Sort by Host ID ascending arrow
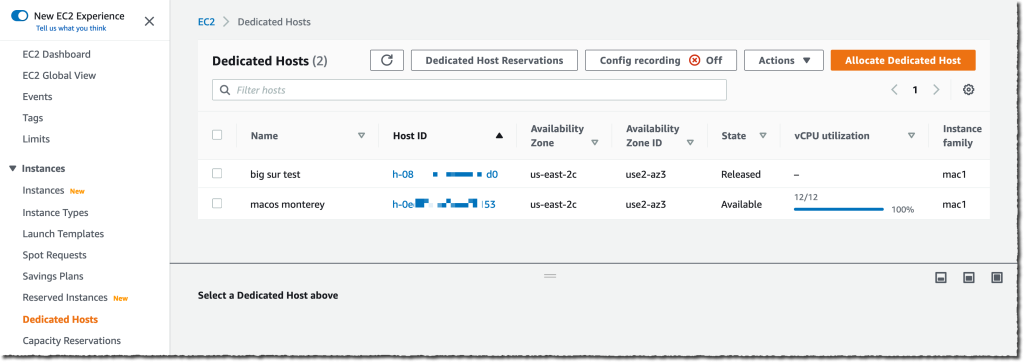This screenshot has width=1024, height=362. 499,136
